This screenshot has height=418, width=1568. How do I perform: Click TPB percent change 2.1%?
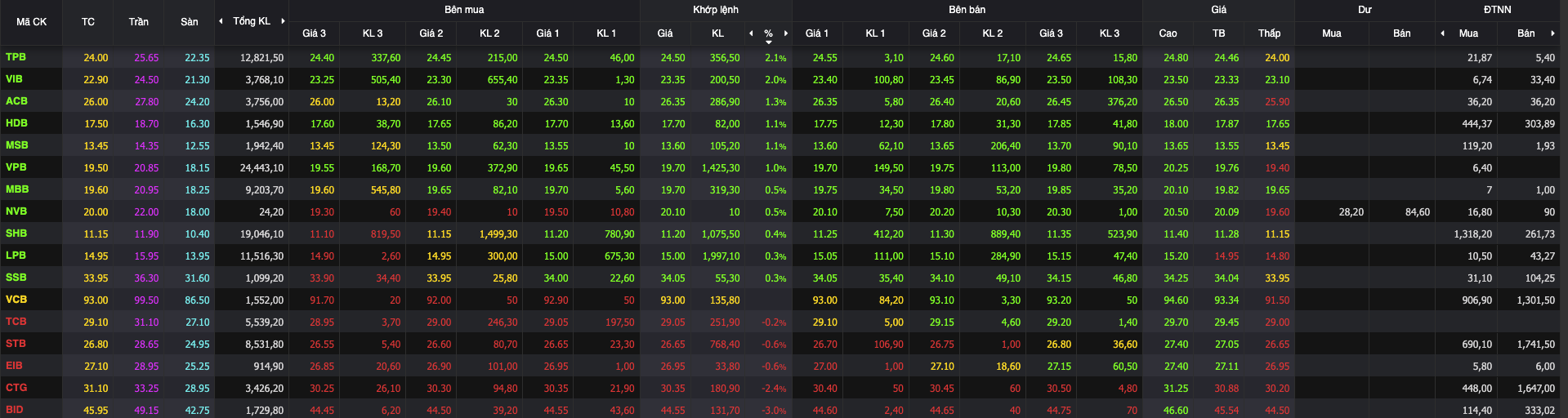pos(776,58)
